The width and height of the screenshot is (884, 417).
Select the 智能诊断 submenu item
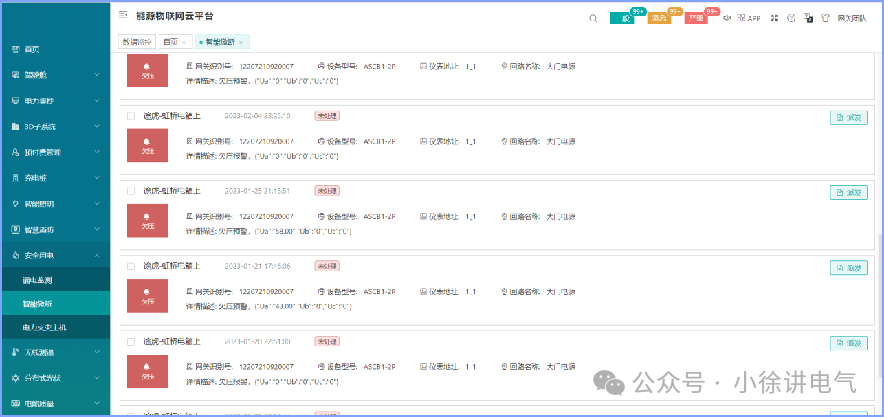(55, 303)
